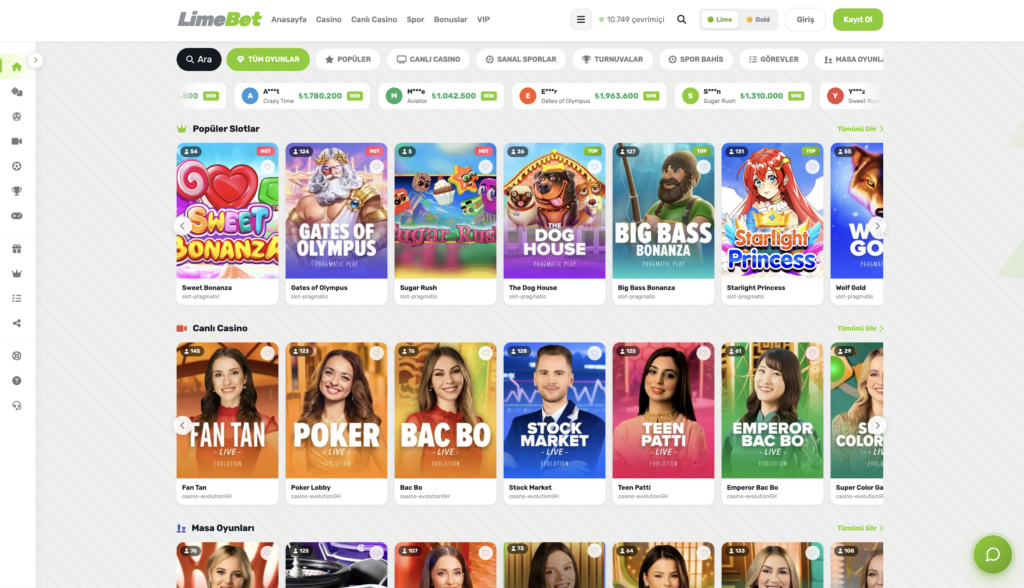
Task: Select the soccer ball sports sidebar icon
Action: 17,166
